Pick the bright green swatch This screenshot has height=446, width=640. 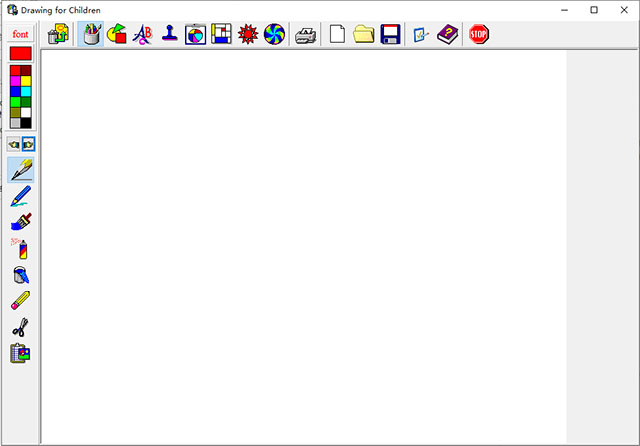pyautogui.click(x=15, y=102)
